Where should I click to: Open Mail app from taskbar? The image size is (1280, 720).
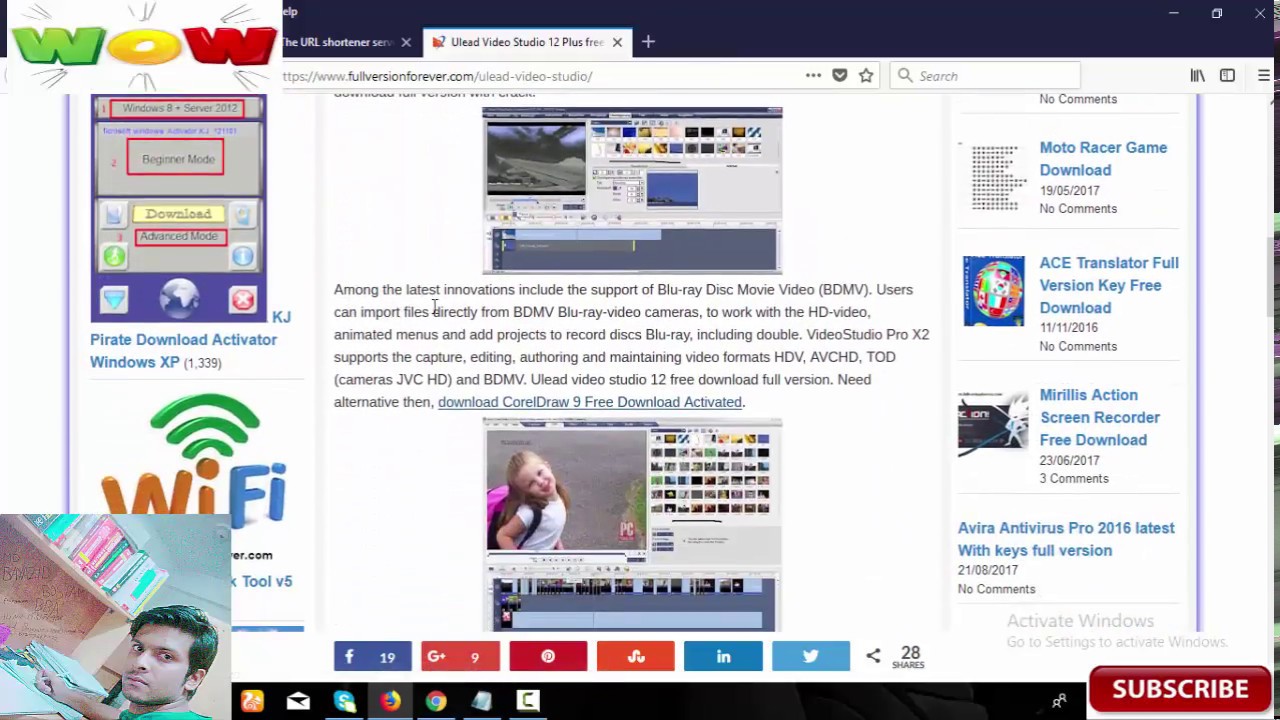coord(298,702)
